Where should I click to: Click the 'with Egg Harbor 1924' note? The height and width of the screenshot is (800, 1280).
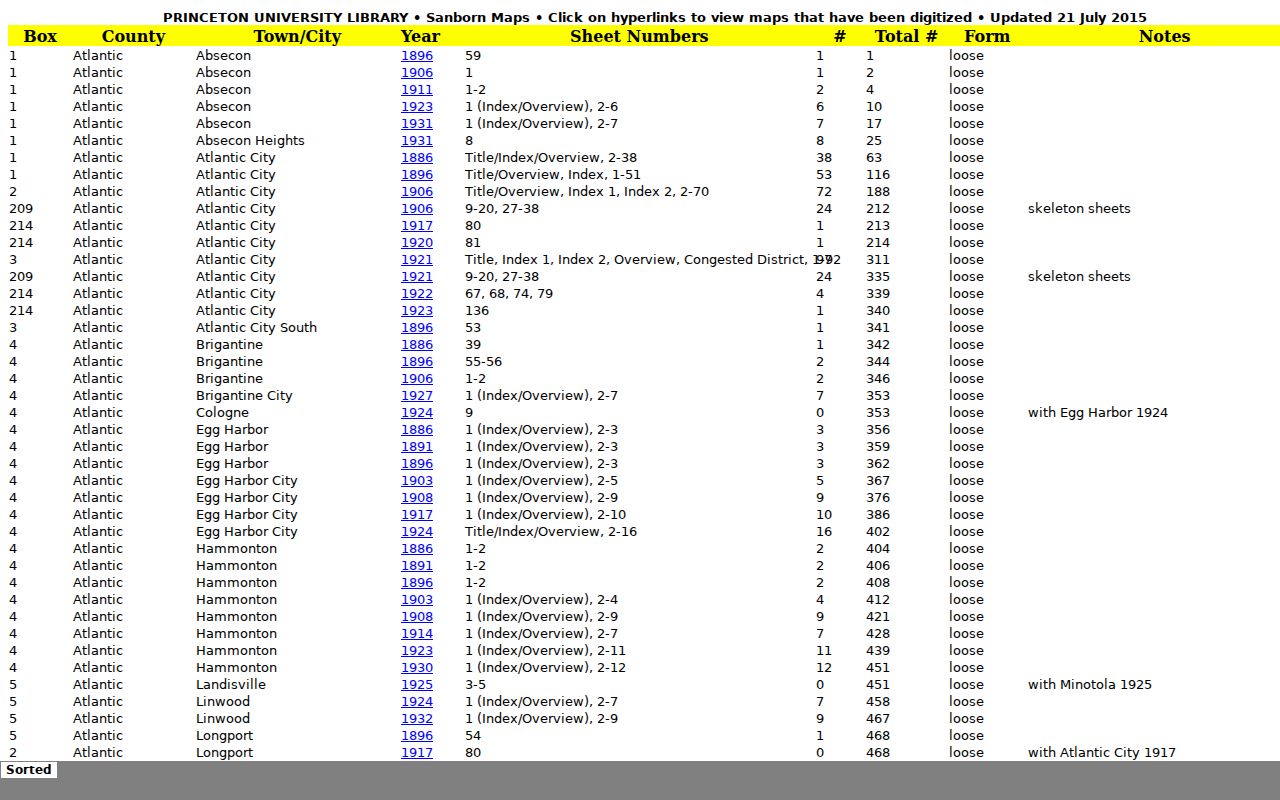pos(1098,413)
